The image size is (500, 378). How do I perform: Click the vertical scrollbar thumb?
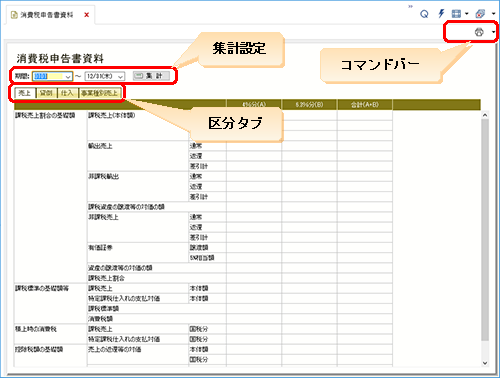click(x=485, y=230)
